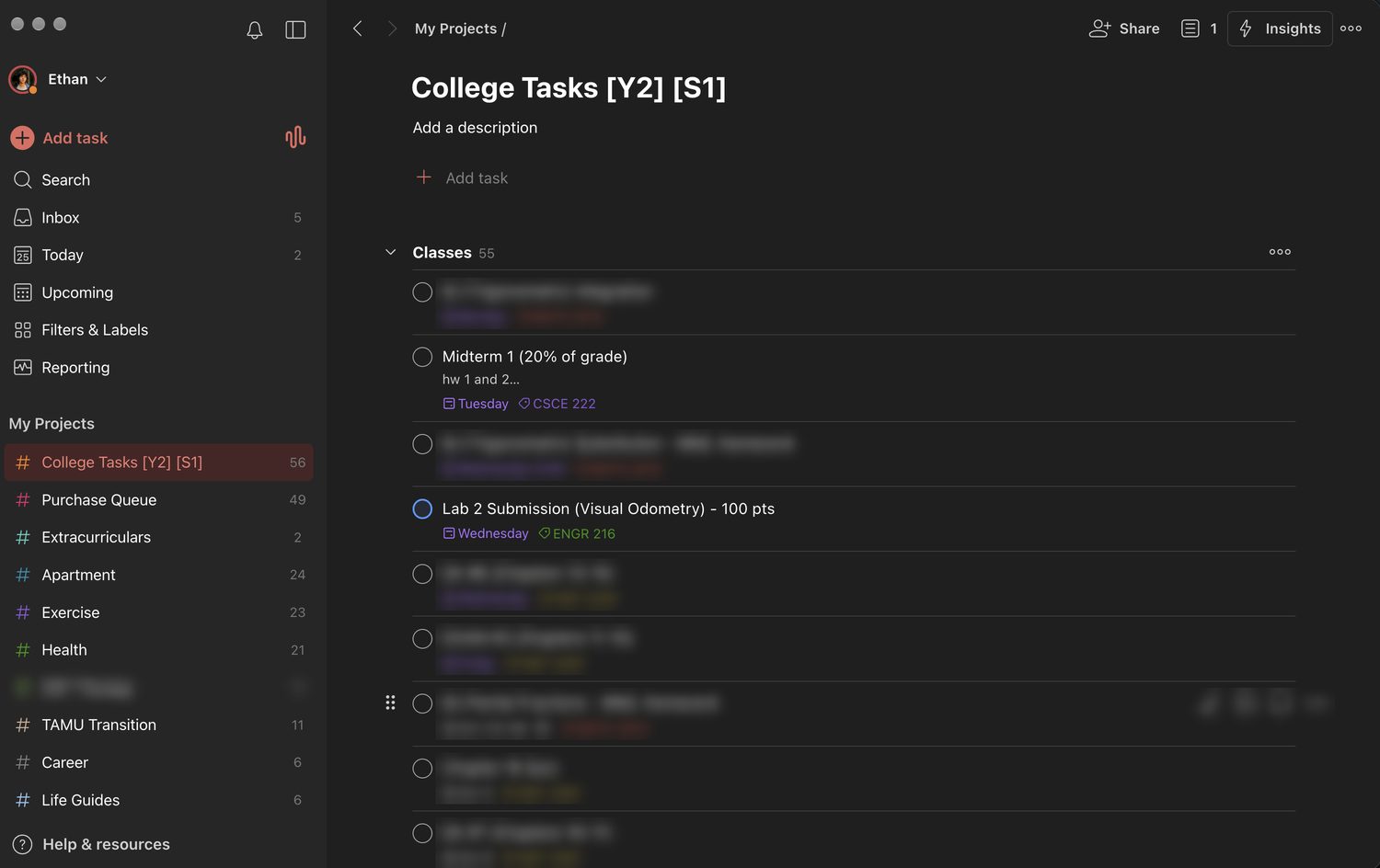Image resolution: width=1380 pixels, height=868 pixels.
Task: Toggle the sidebar panel icon
Action: tap(295, 30)
